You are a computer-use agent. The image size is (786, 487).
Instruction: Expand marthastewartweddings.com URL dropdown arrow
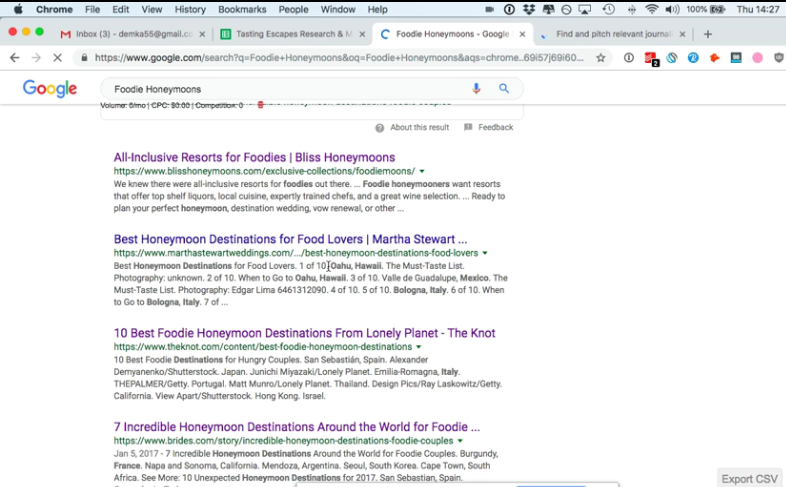(x=485, y=253)
